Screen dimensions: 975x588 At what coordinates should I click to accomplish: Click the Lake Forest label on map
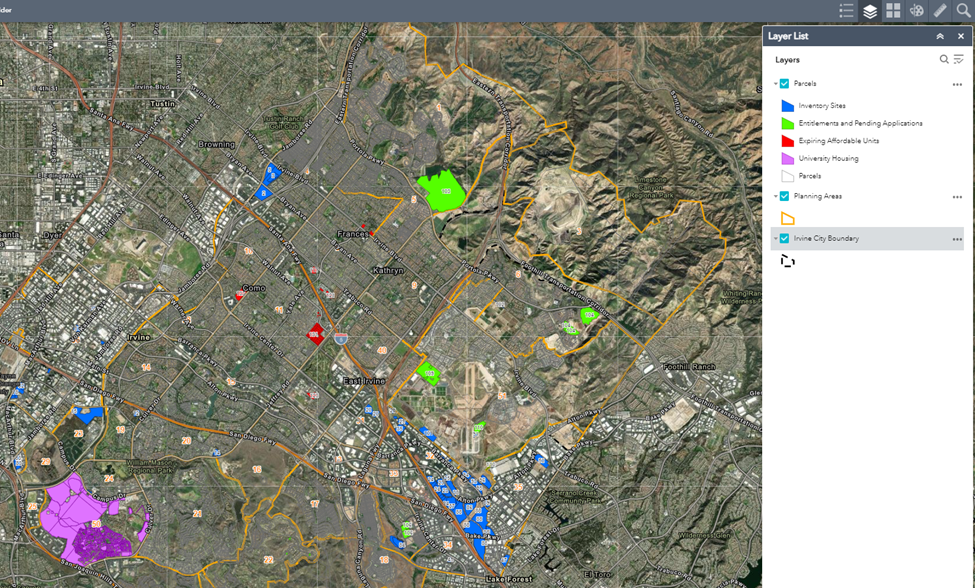tap(509, 579)
